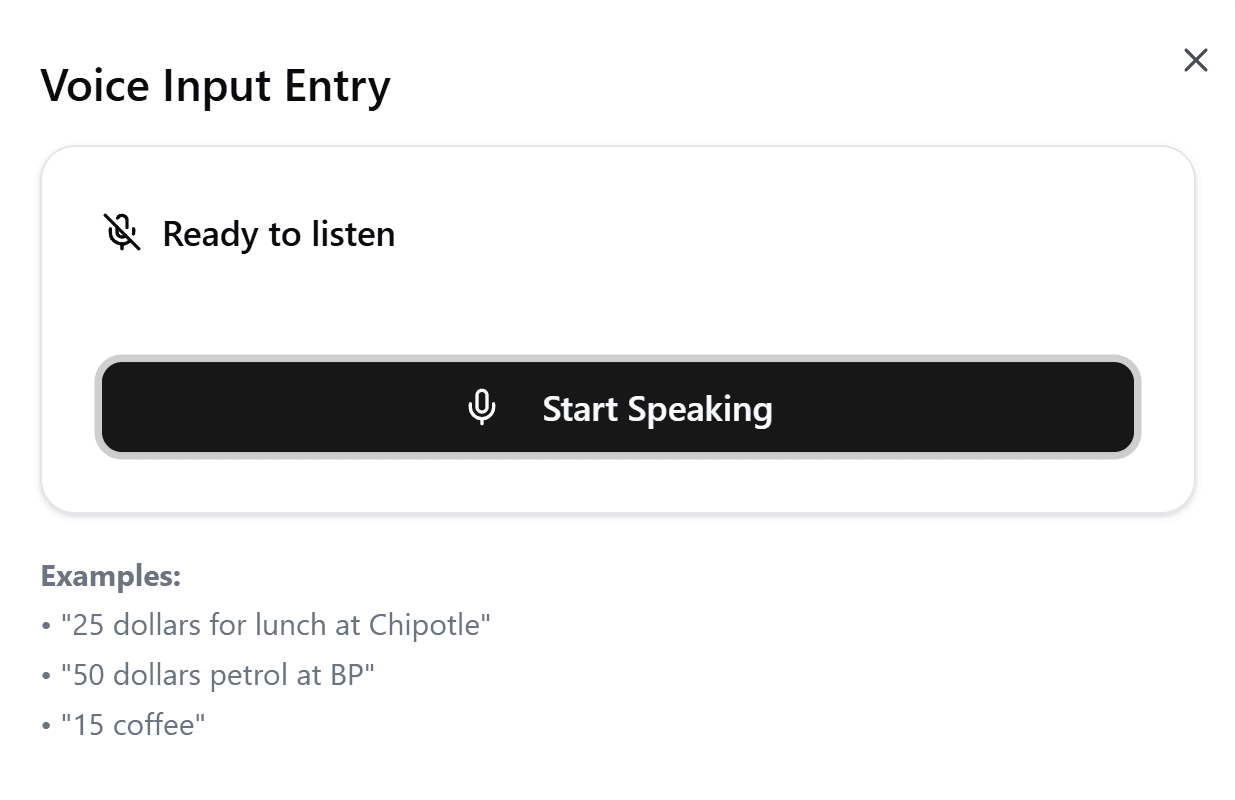The image size is (1235, 800).
Task: Click the "Examples:" label
Action: pyautogui.click(x=110, y=576)
